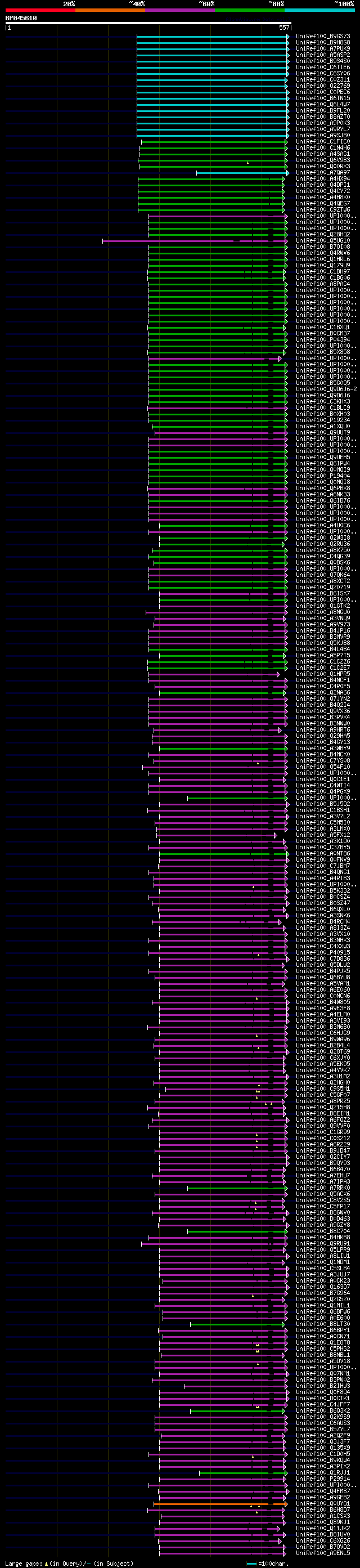Select hit label UniRef100_C9ZTW6
This screenshot has height=1568, width=360.
point(323,210)
